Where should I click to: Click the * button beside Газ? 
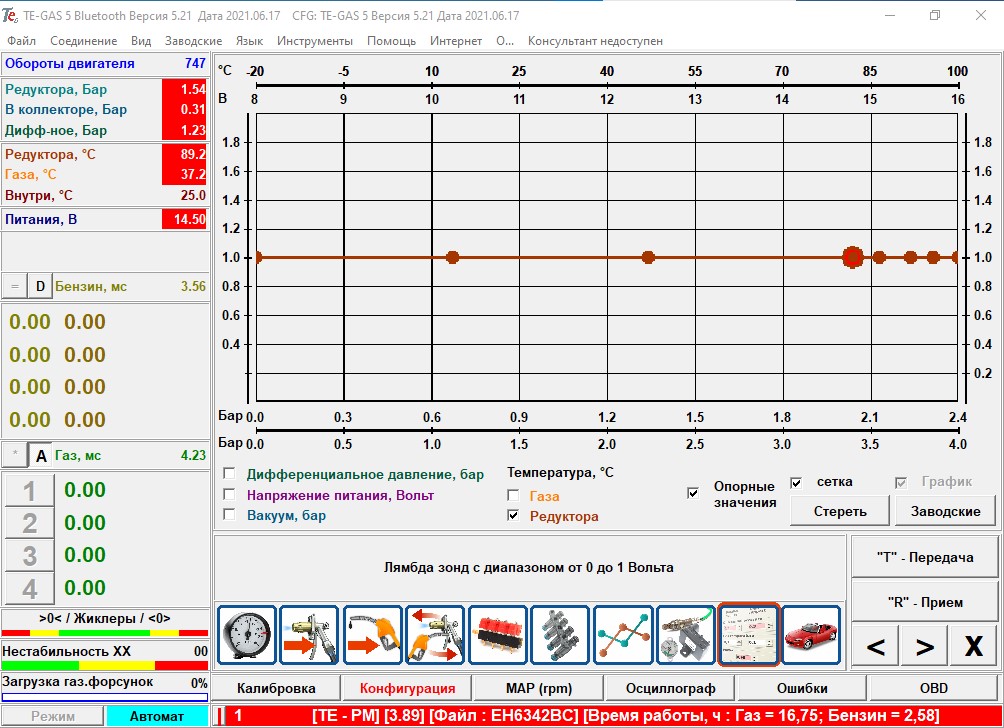click(15, 455)
